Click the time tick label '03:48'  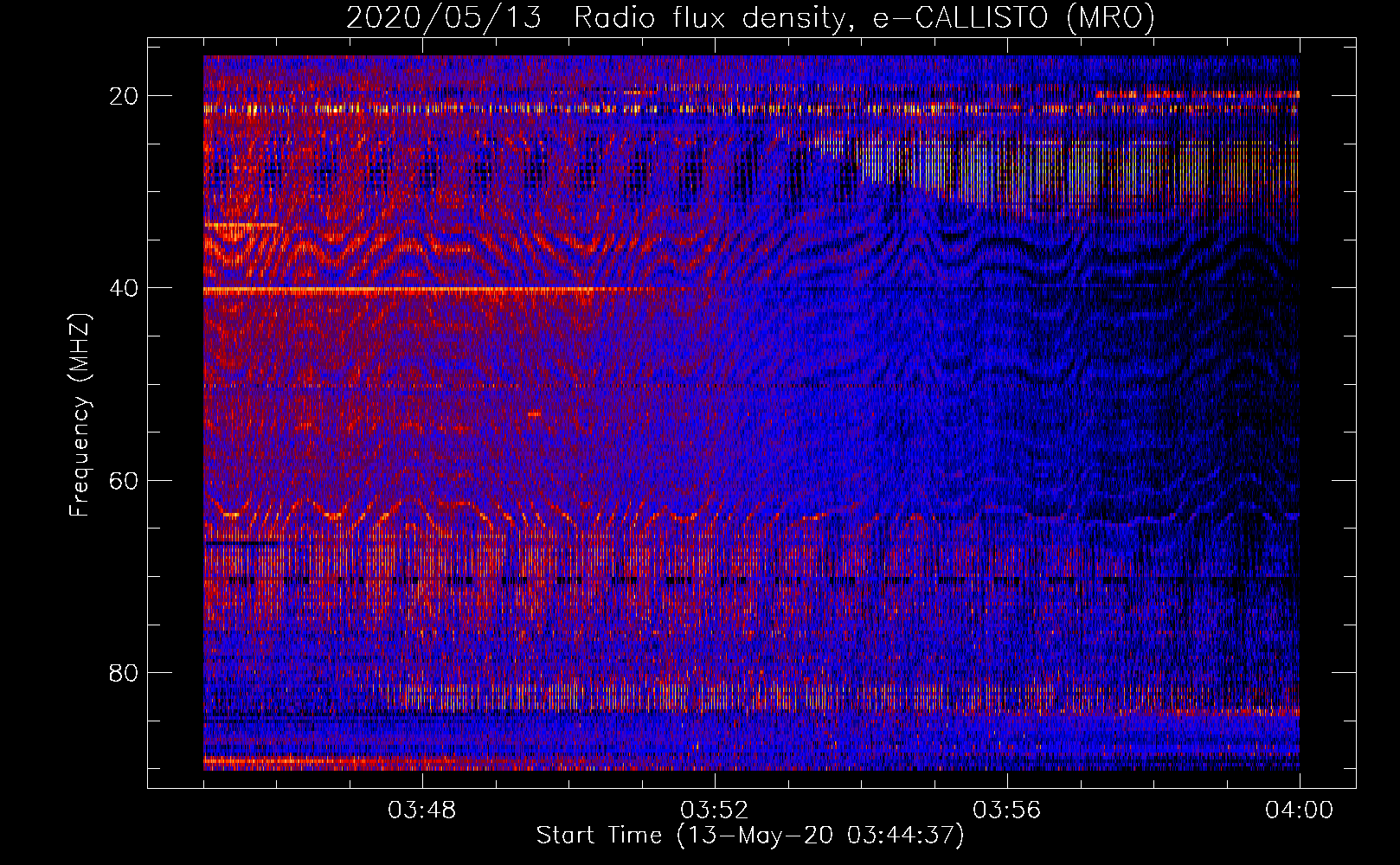[422, 811]
